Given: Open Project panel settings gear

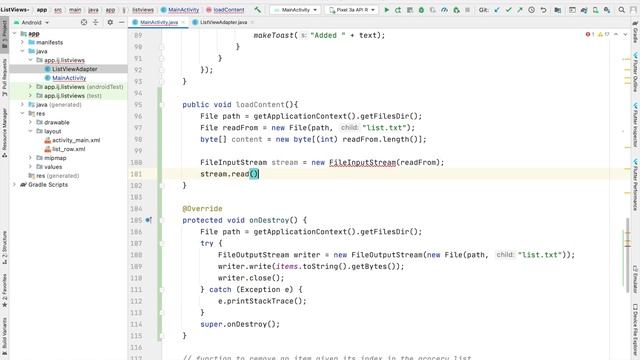Looking at the screenshot, I should pos(110,22).
